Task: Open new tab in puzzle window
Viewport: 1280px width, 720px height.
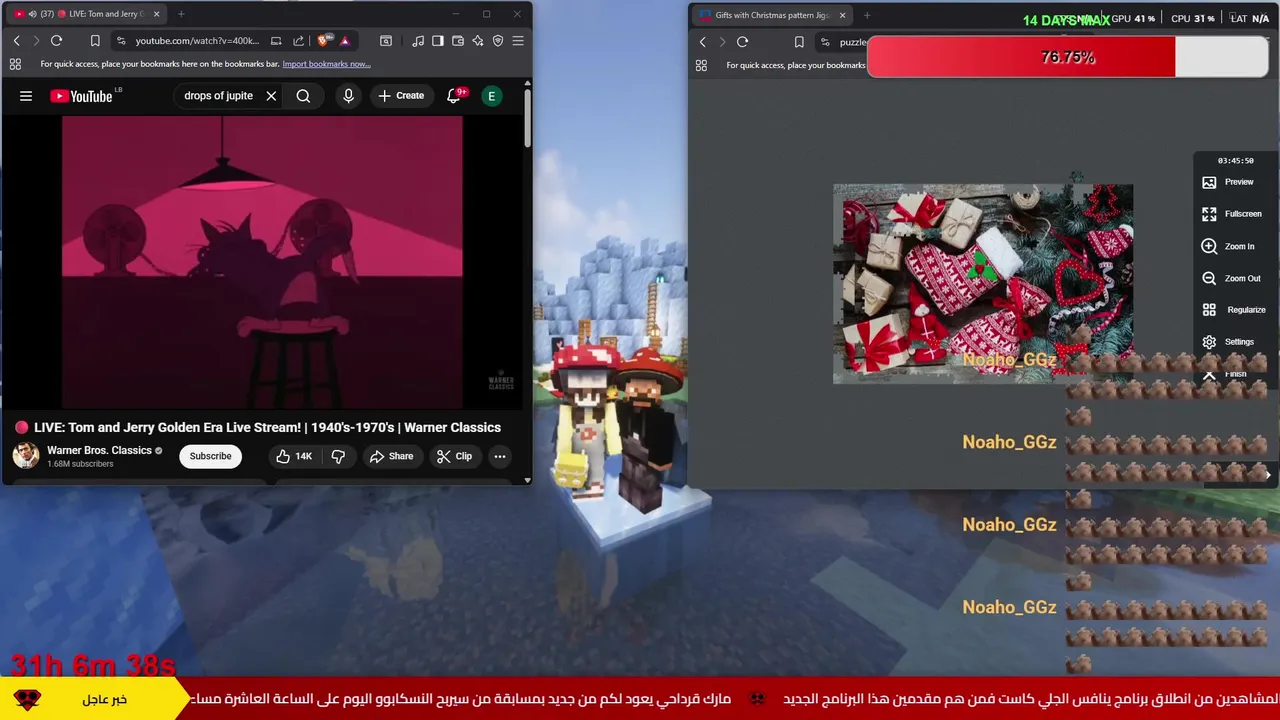Action: [x=867, y=15]
